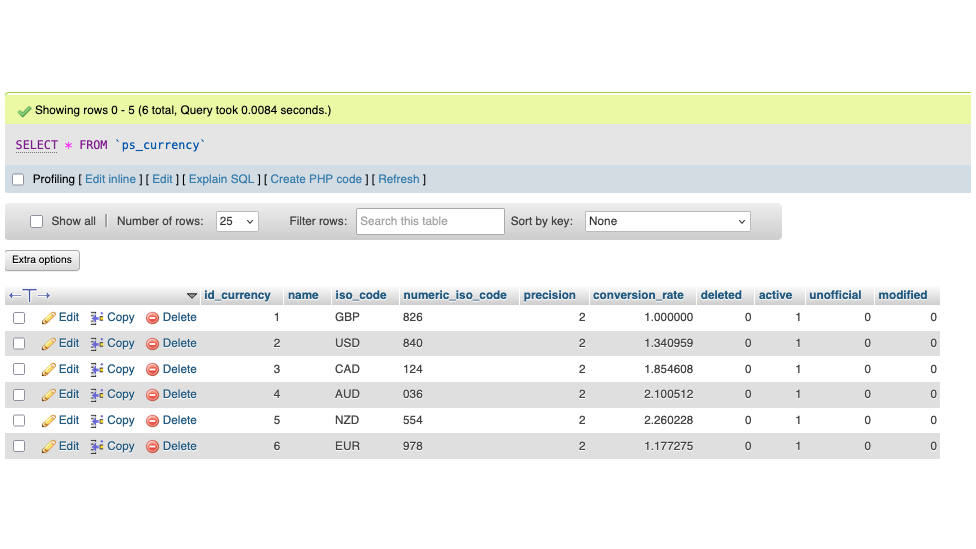Expand the column options triangle in header

coord(192,296)
